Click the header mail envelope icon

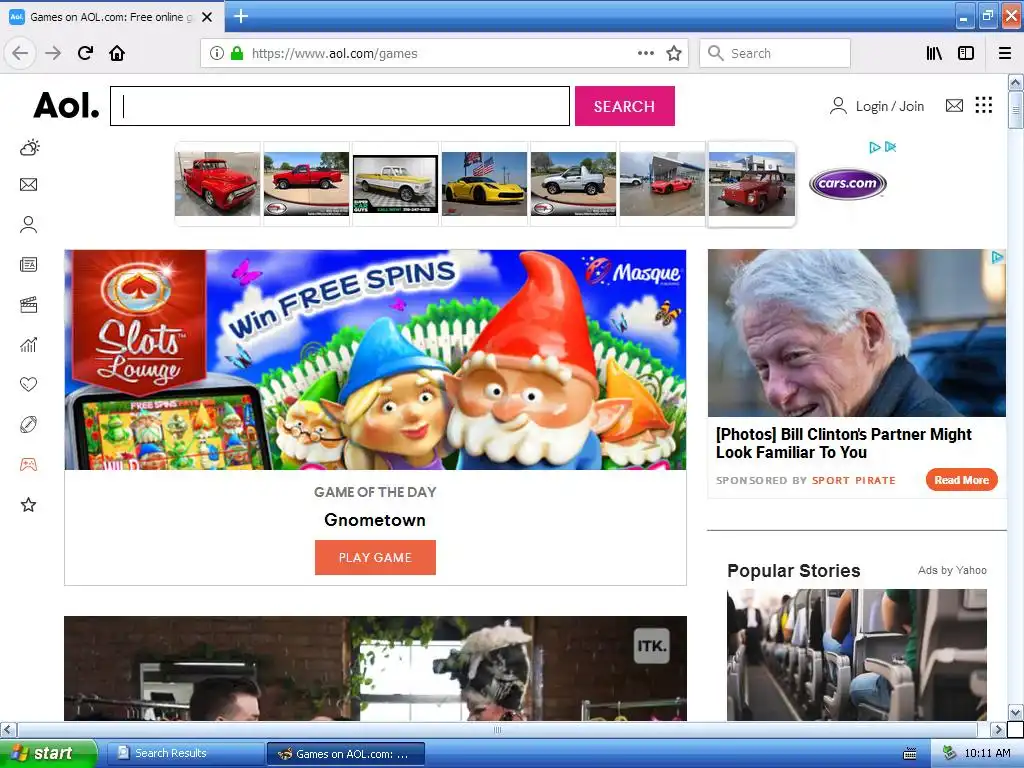tap(954, 105)
